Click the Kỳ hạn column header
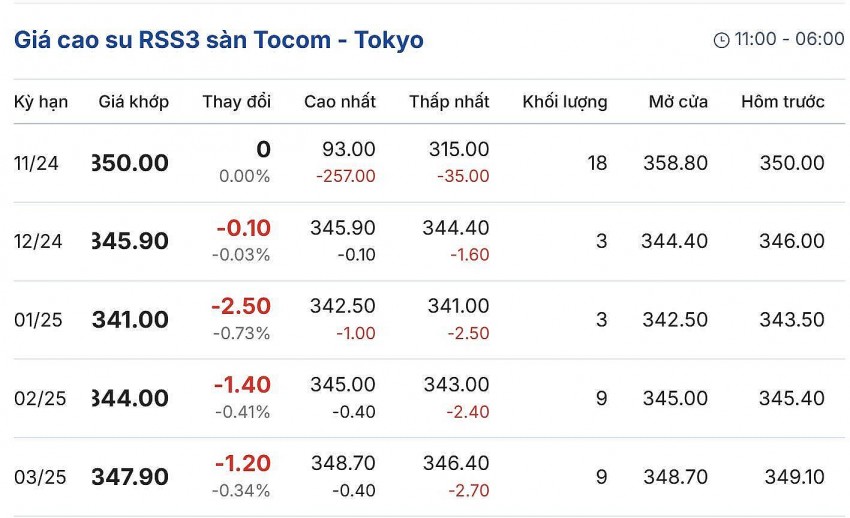Viewport: 850px width, 518px height. point(41,102)
